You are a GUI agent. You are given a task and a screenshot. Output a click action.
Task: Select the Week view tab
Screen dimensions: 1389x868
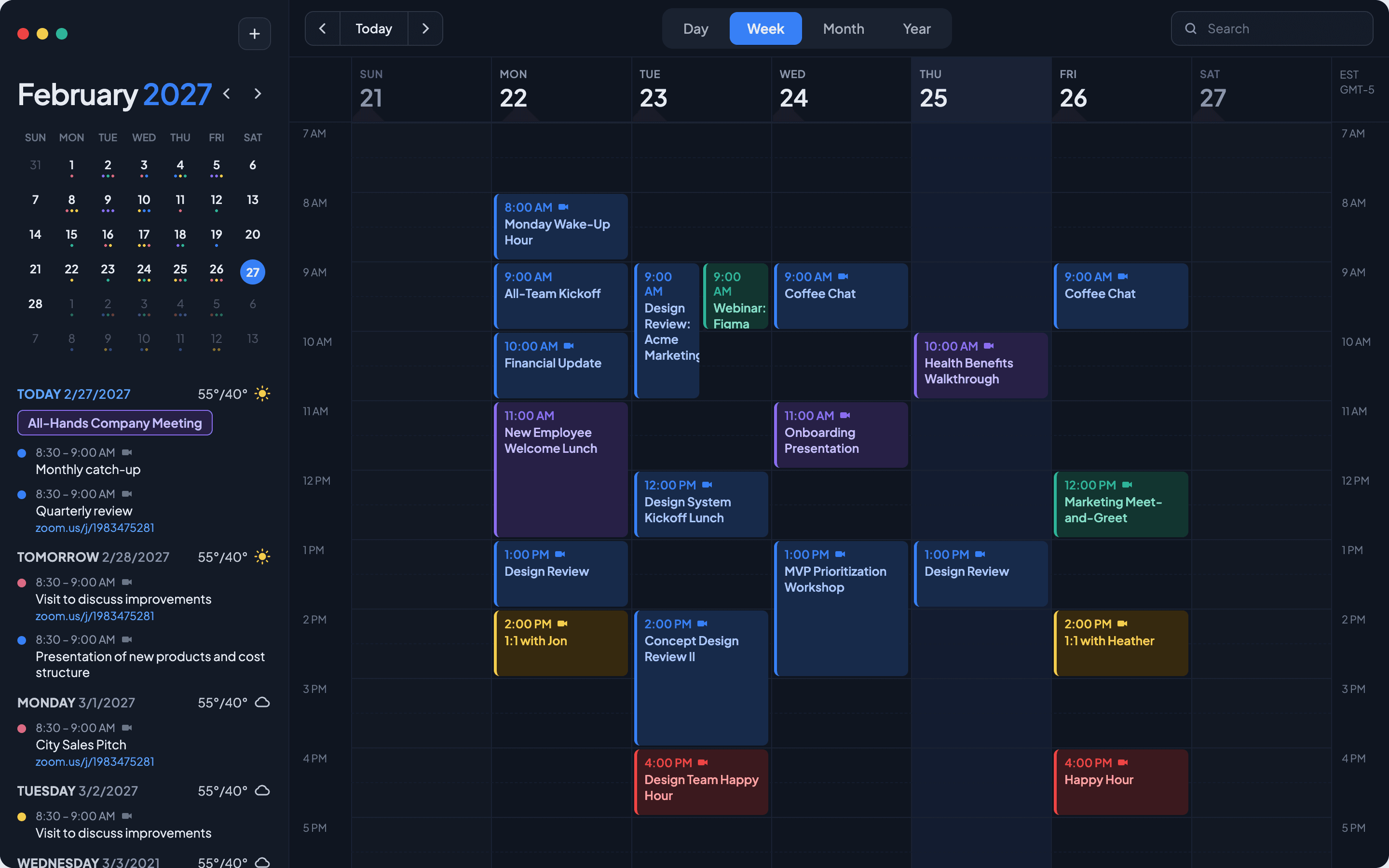point(765,29)
